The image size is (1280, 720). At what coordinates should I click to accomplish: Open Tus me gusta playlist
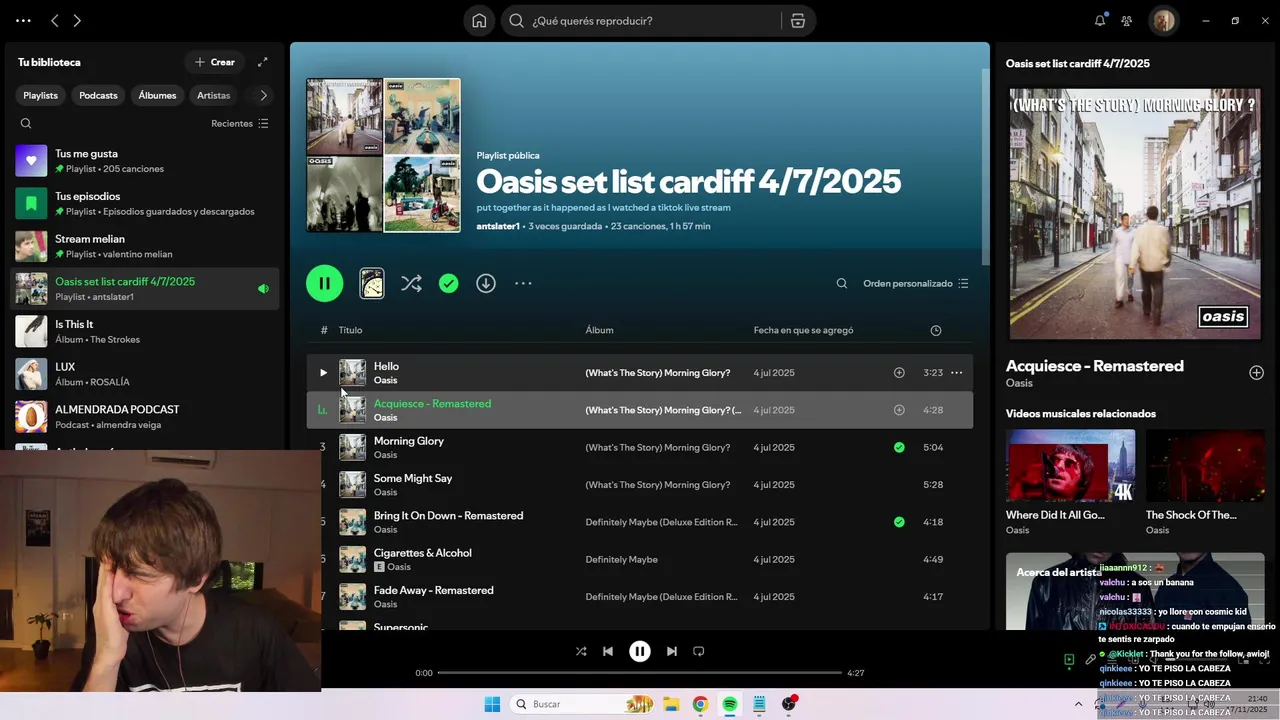pyautogui.click(x=145, y=161)
